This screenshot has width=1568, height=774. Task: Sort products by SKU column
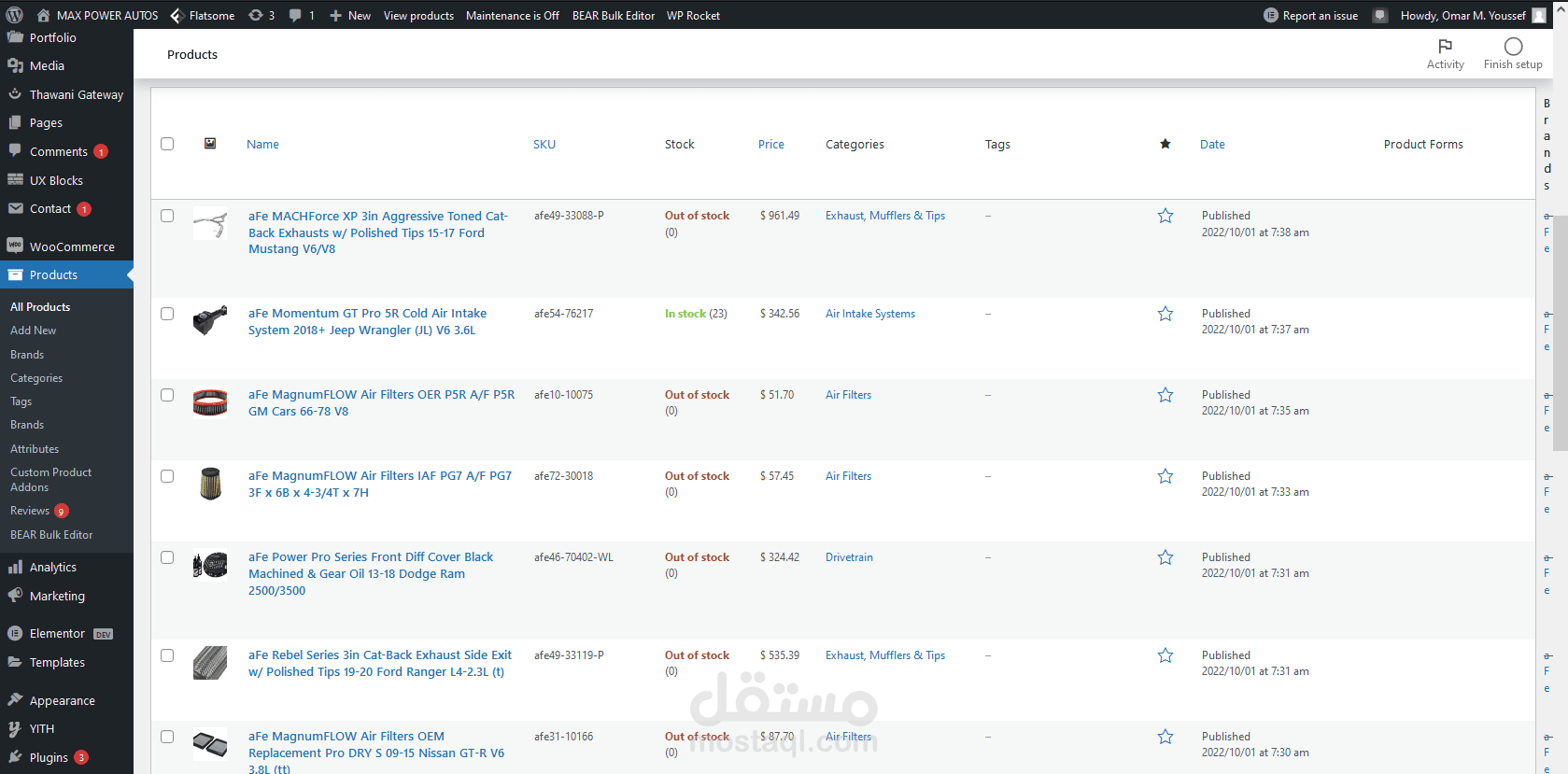[544, 144]
